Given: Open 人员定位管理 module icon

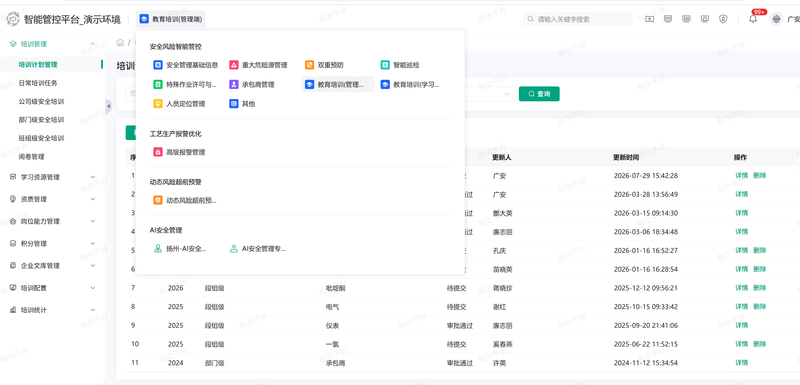Looking at the screenshot, I should (158, 104).
